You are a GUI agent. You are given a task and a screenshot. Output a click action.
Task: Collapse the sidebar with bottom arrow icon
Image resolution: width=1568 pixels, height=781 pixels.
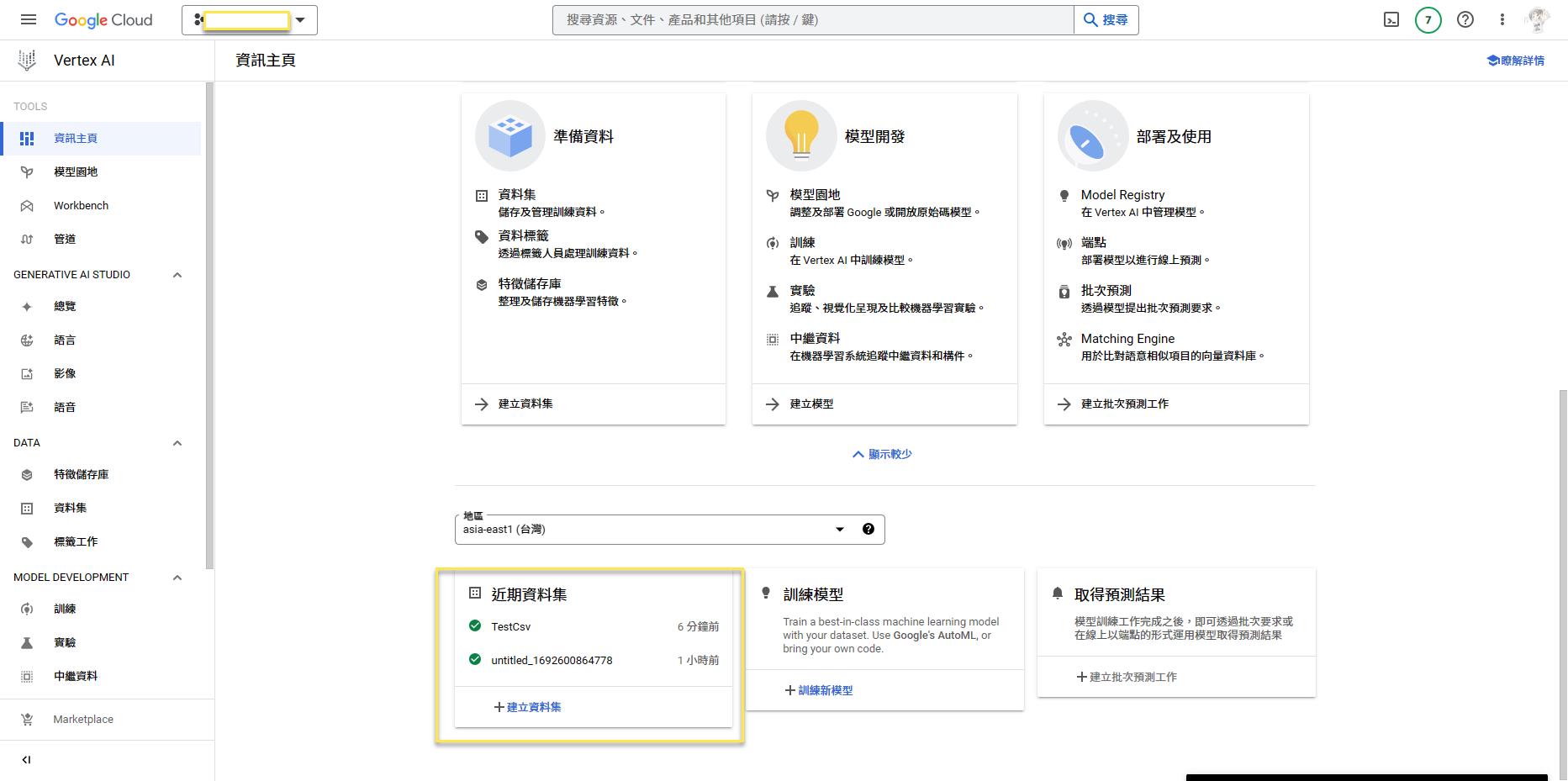coord(26,760)
